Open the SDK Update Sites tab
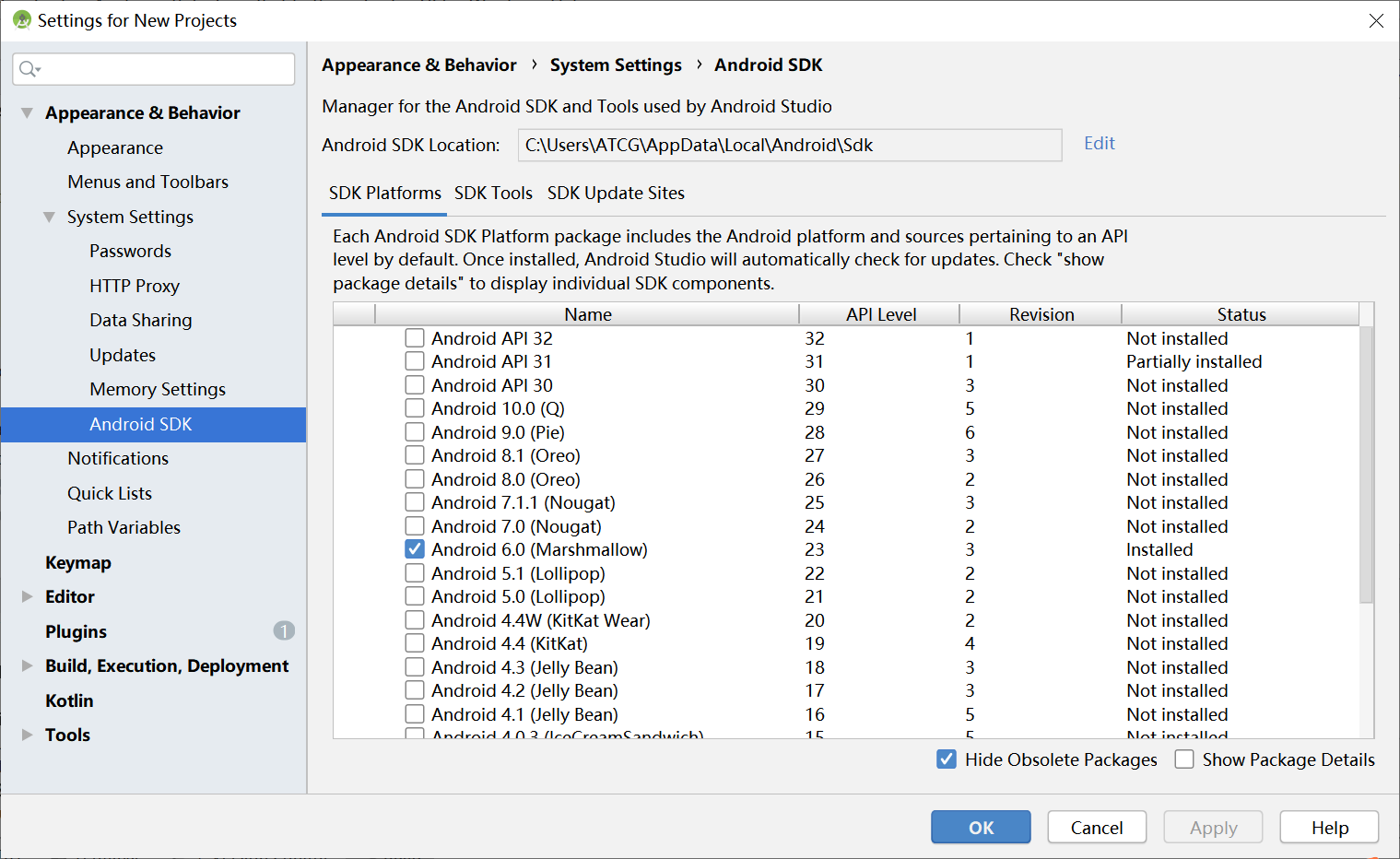1400x859 pixels. pyautogui.click(x=616, y=193)
